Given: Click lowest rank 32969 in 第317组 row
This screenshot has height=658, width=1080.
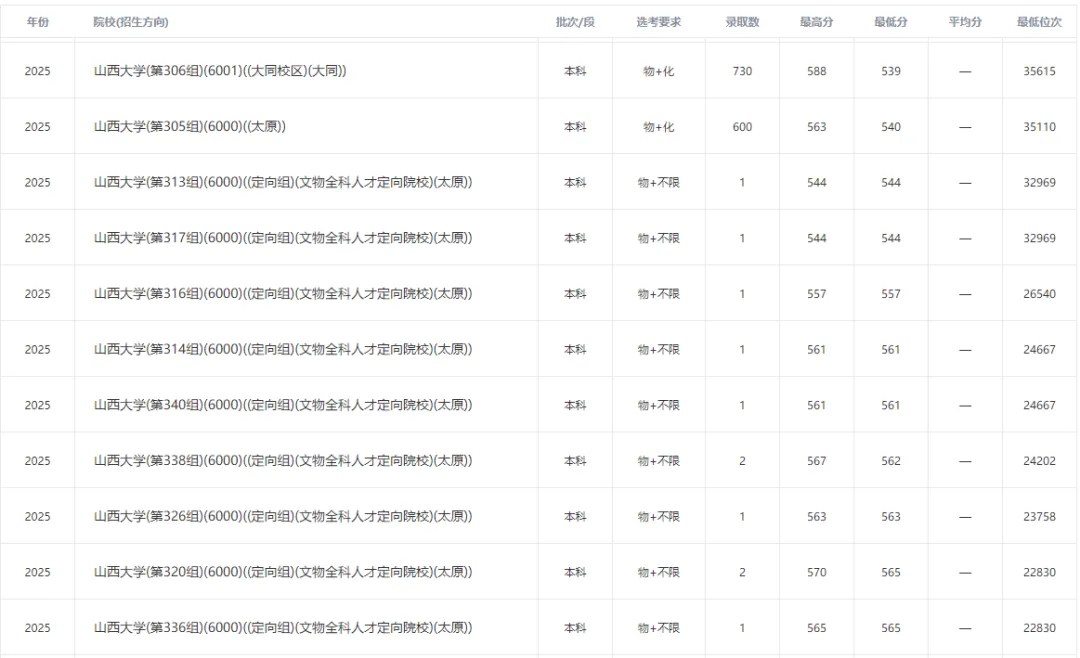Looking at the screenshot, I should click(1039, 238).
